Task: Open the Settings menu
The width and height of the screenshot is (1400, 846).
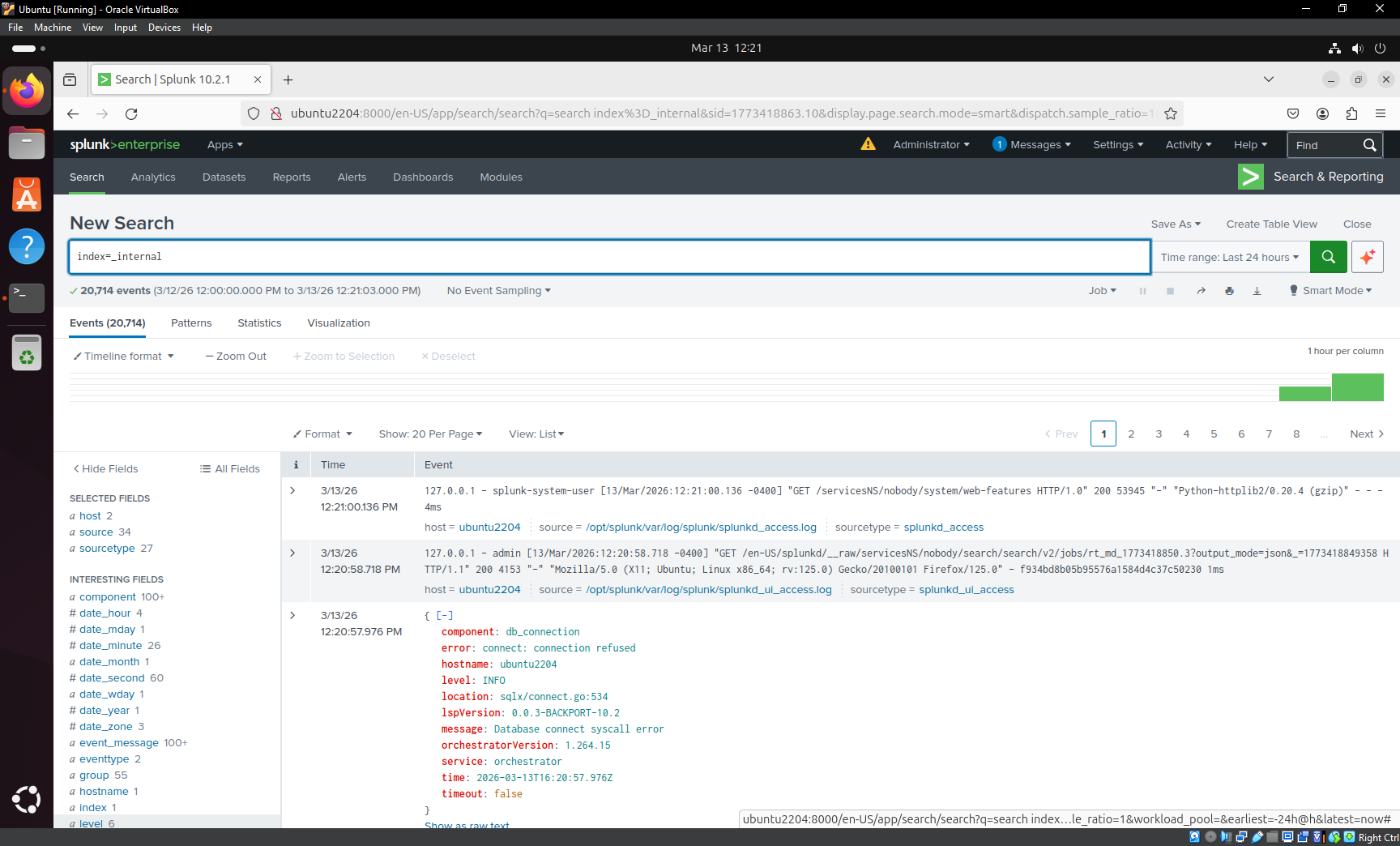Action: pos(1117,144)
